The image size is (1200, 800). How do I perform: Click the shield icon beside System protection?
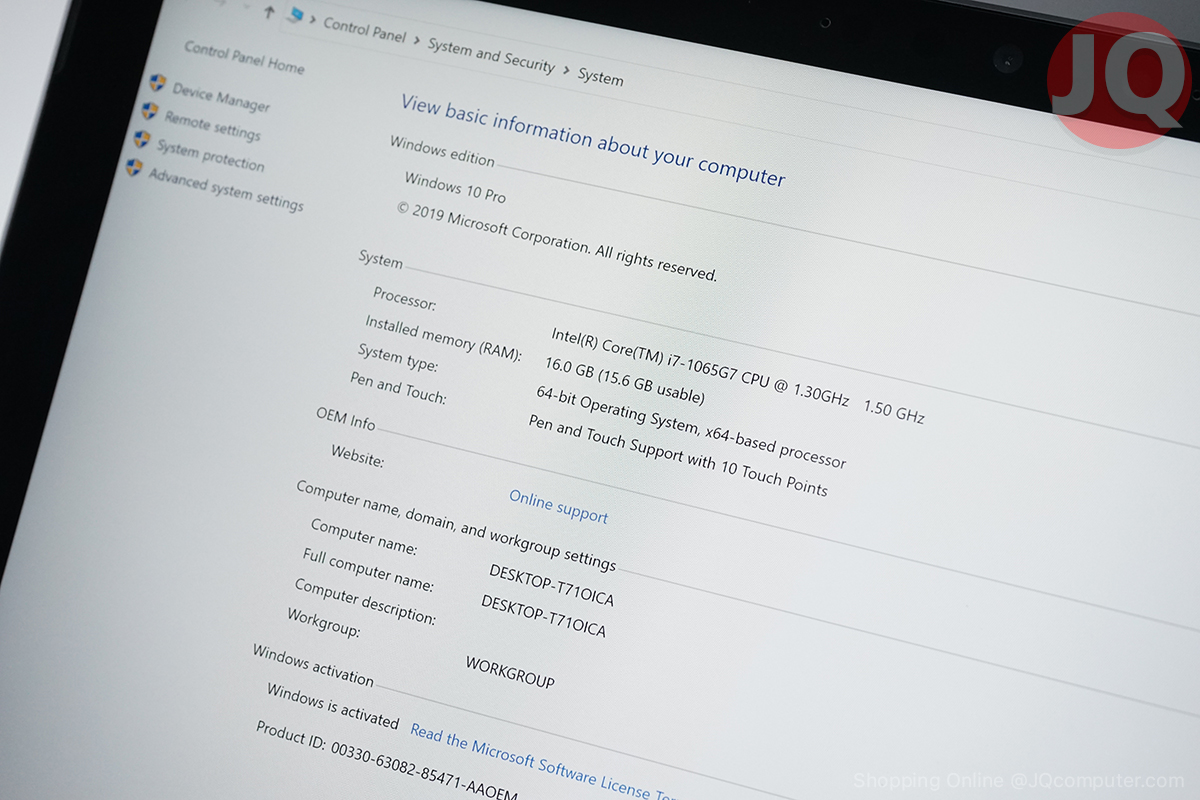(142, 139)
